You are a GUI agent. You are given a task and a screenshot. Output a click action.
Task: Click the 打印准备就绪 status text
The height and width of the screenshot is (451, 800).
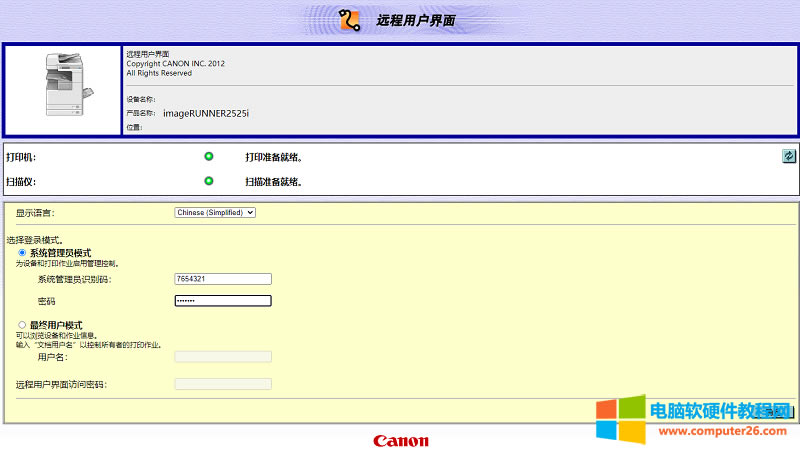tap(274, 157)
